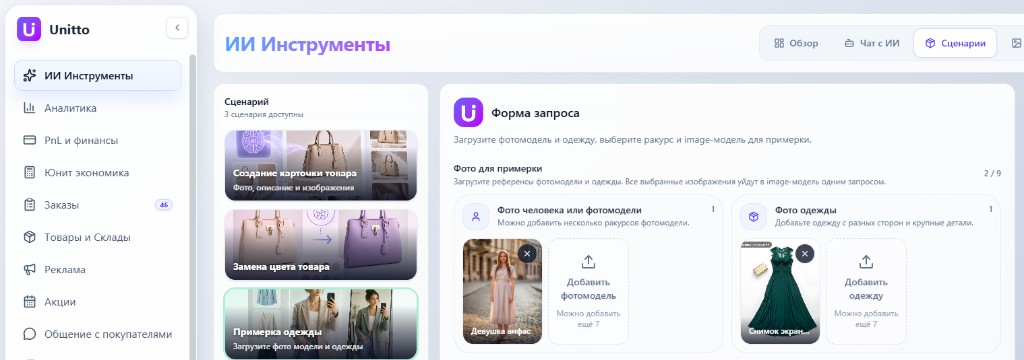This screenshot has height=360, width=1024.
Task: Click the Сценарии cube icon
Action: pos(930,43)
